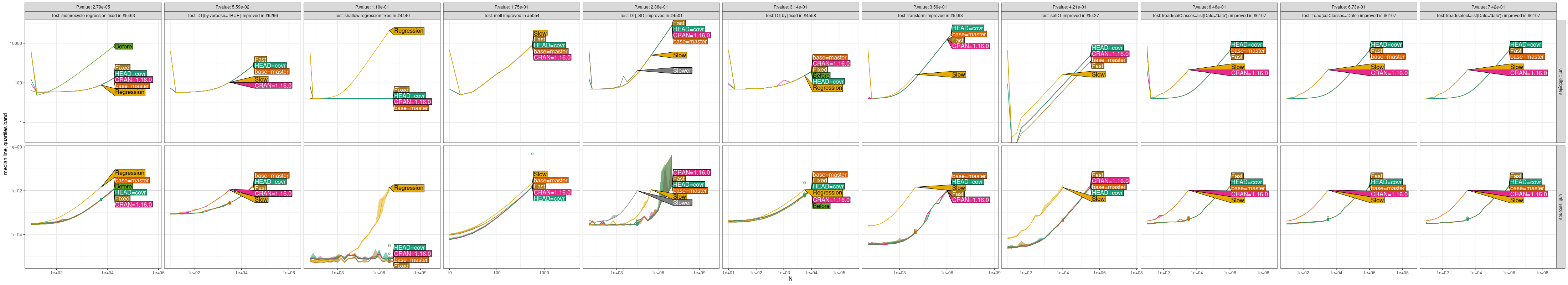
Task: Click '1000' x-axis tick under melt plot
Action: (x=544, y=273)
